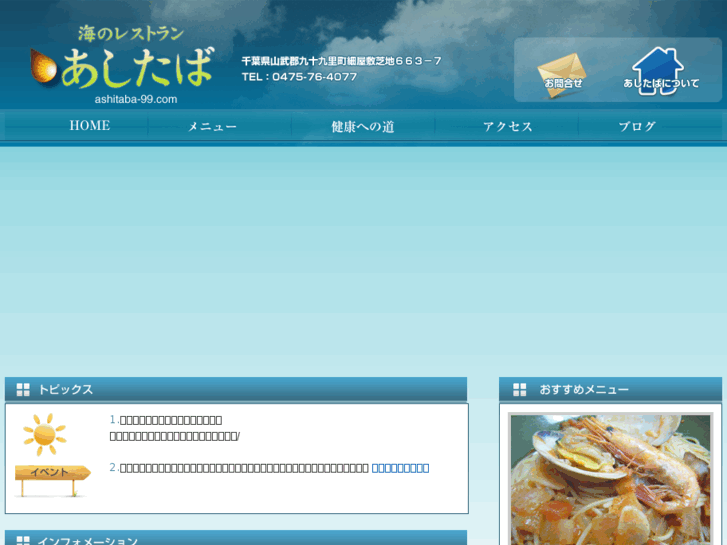Open the ブログ navigation tab
Screen dimensions: 727x545
pyautogui.click(x=637, y=126)
